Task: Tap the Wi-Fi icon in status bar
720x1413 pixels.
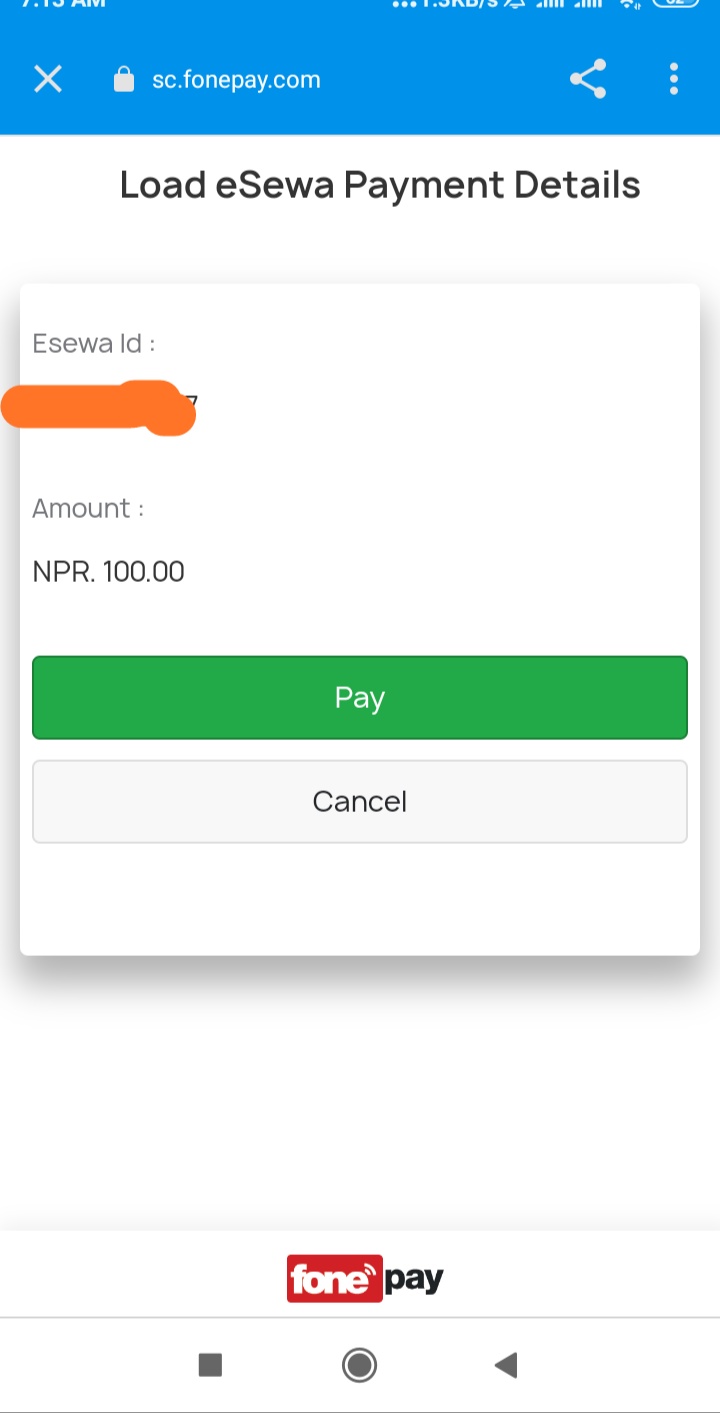Action: click(629, 3)
